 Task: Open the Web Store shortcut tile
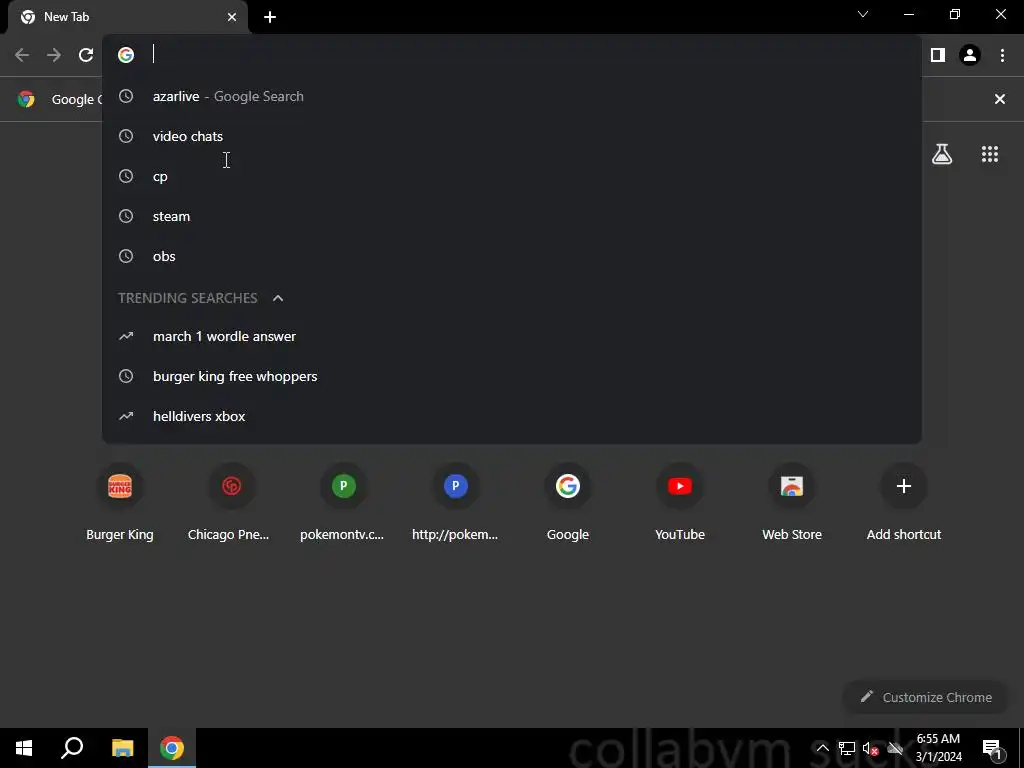point(792,503)
